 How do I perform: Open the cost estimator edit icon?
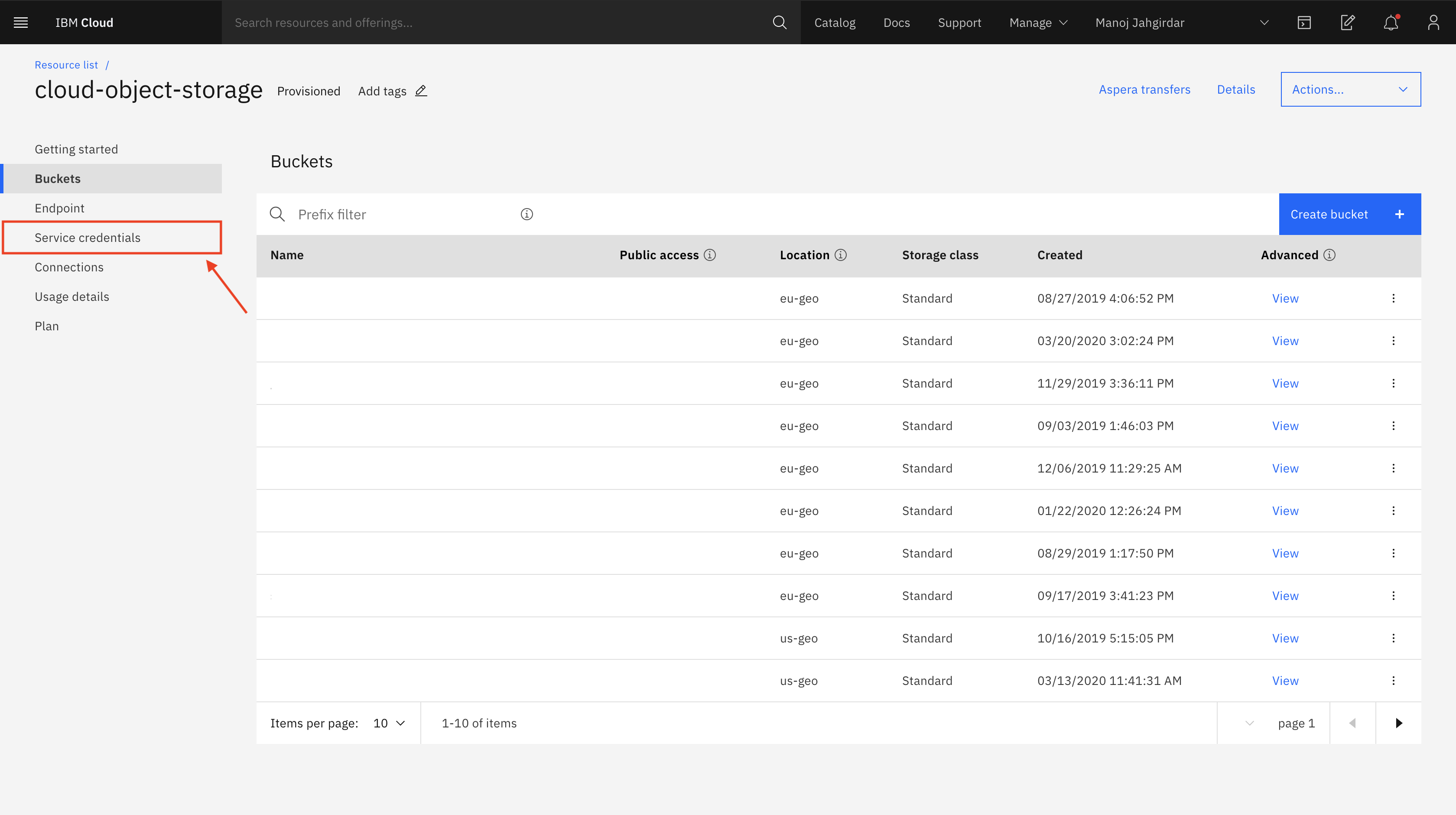pos(1348,23)
